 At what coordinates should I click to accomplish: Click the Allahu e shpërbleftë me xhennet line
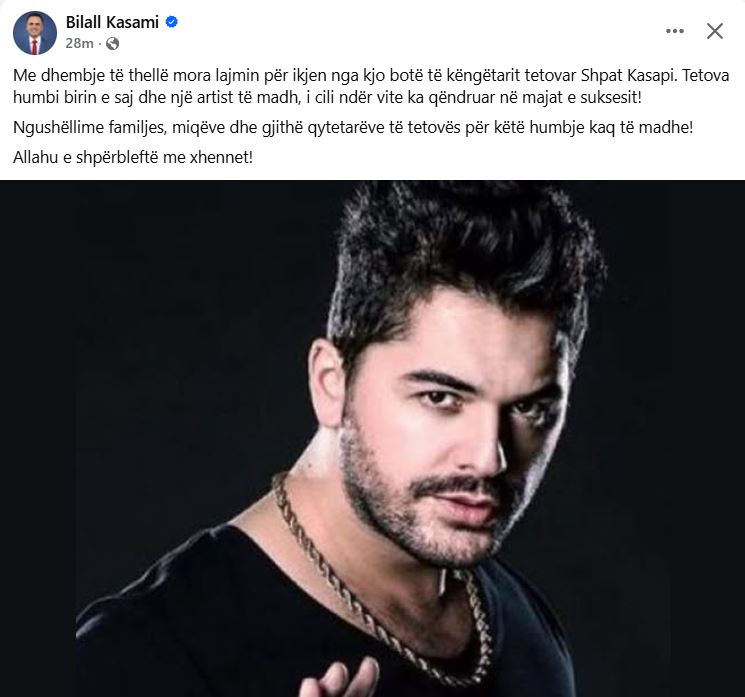133,157
